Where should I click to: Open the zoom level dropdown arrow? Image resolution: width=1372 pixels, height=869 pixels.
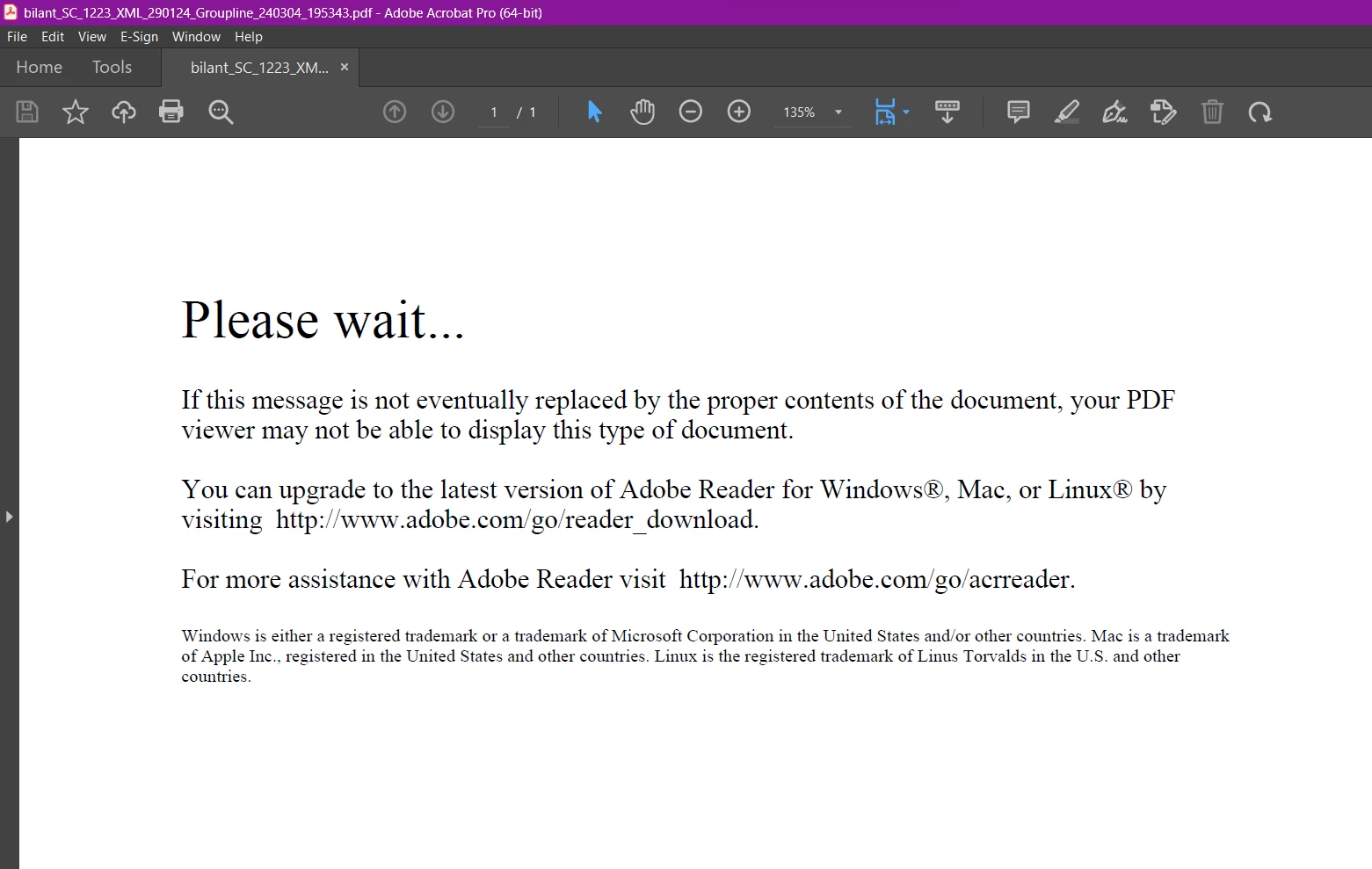point(838,112)
